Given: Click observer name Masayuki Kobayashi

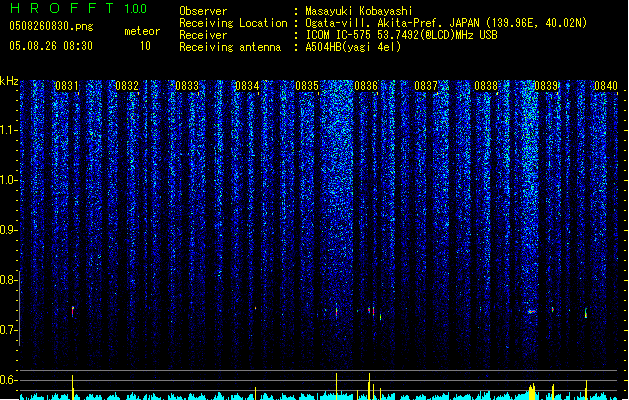Looking at the screenshot, I should pyautogui.click(x=359, y=11).
